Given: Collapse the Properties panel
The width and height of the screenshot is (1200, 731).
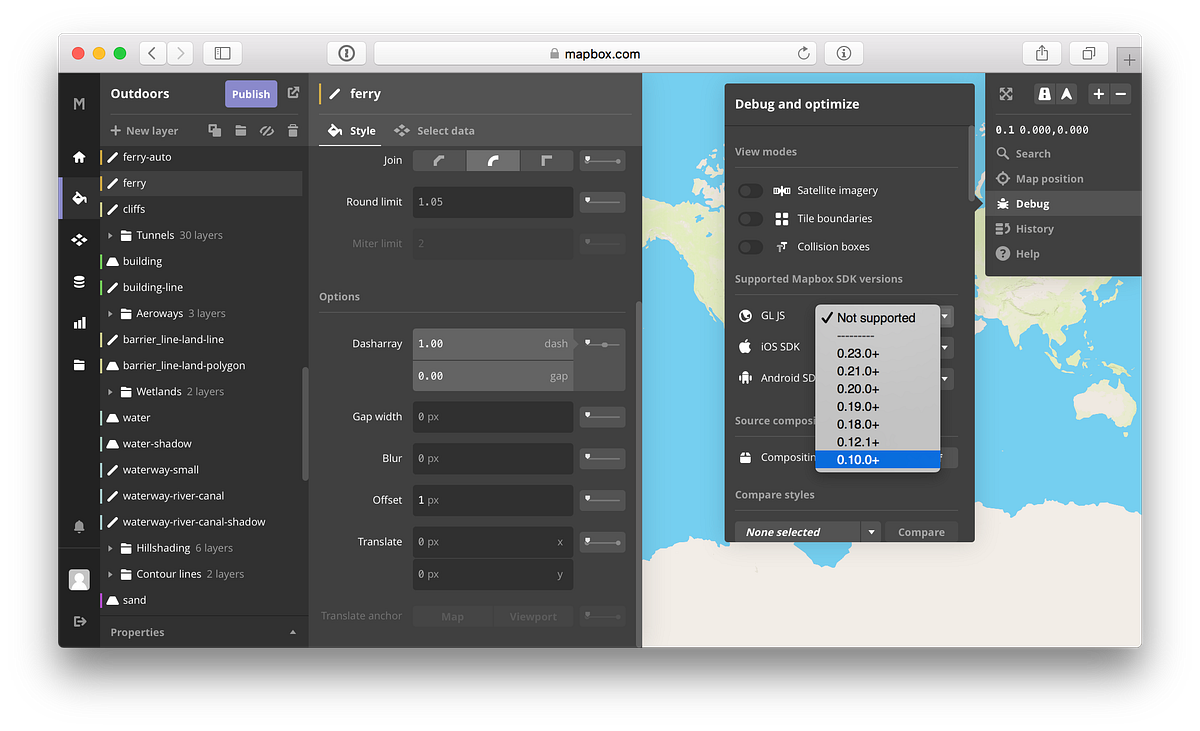Looking at the screenshot, I should [293, 632].
